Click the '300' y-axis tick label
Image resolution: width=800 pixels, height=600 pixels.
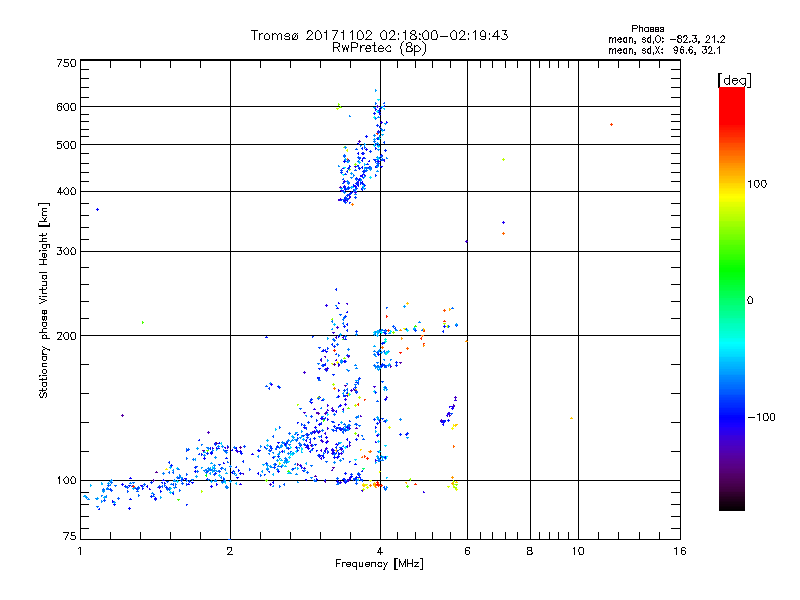tap(66, 252)
